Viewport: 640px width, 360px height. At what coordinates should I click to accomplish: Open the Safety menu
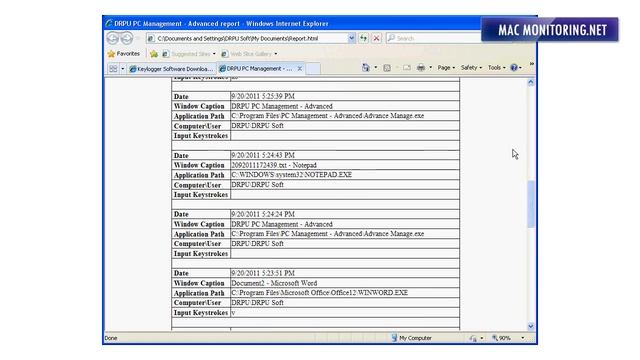[471, 68]
